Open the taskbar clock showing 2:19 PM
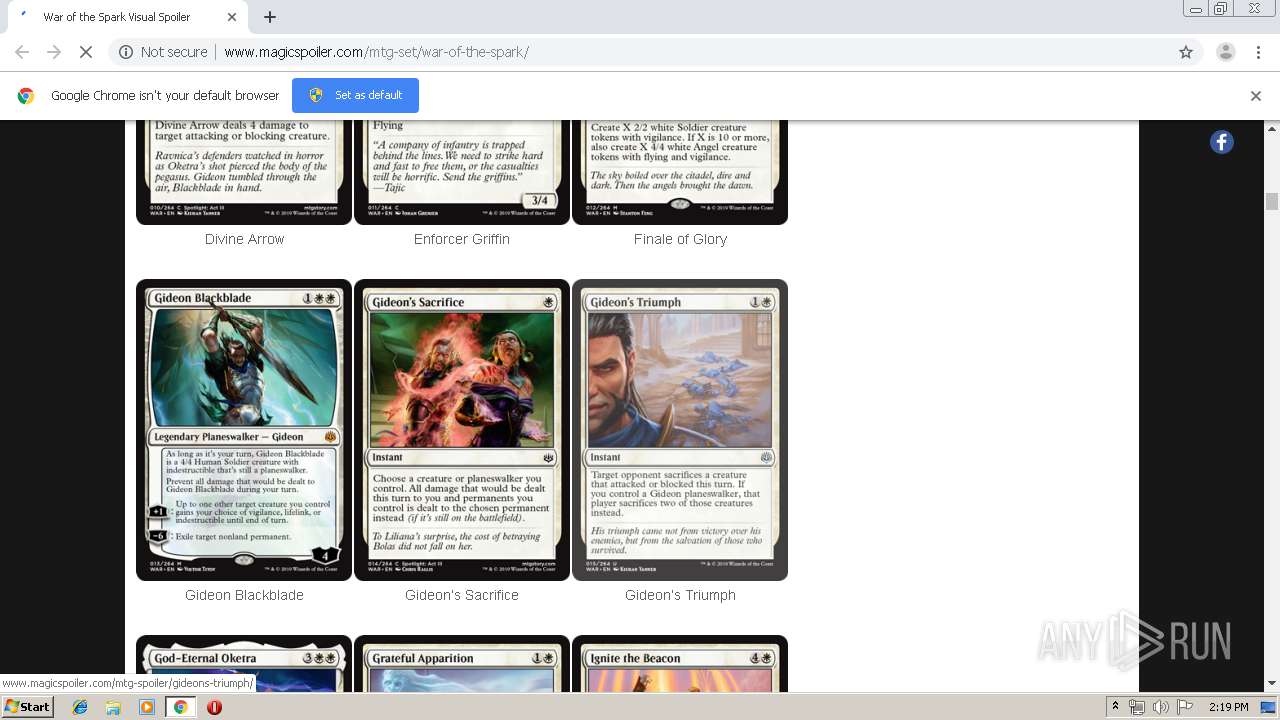Screen dimensions: 1280x720 1228,707
